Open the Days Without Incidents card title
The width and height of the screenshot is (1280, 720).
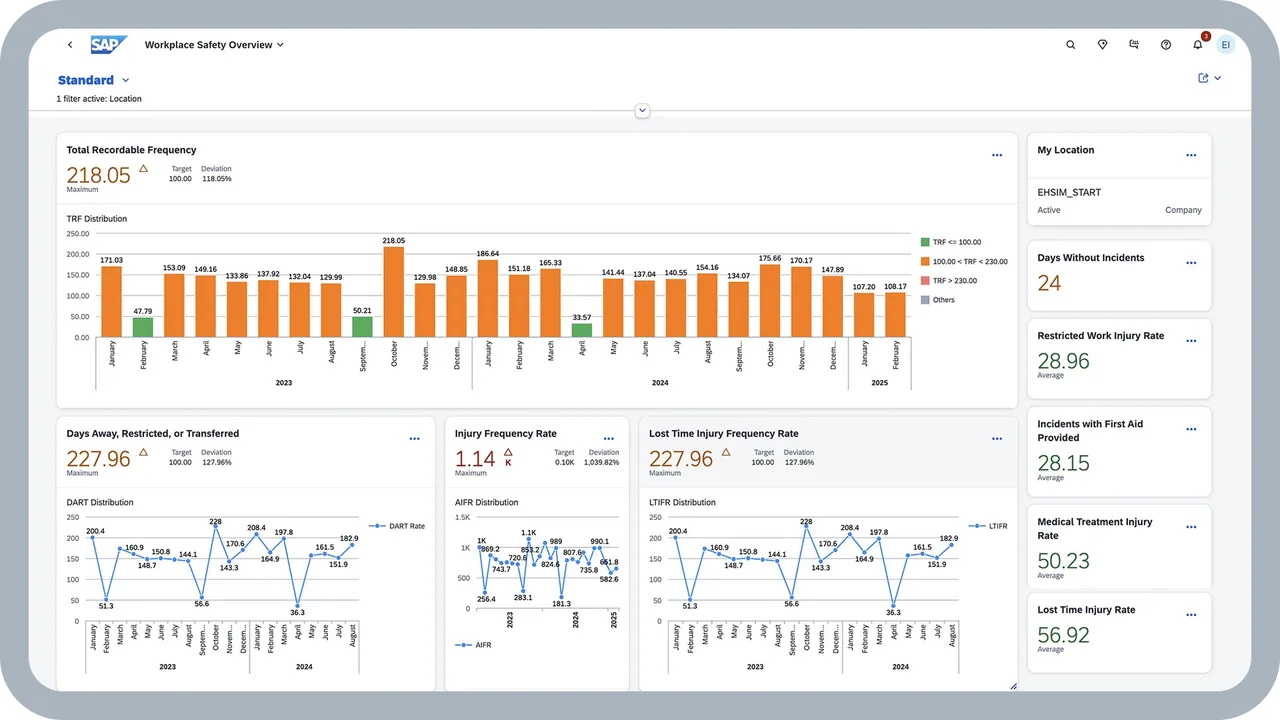coord(1091,258)
